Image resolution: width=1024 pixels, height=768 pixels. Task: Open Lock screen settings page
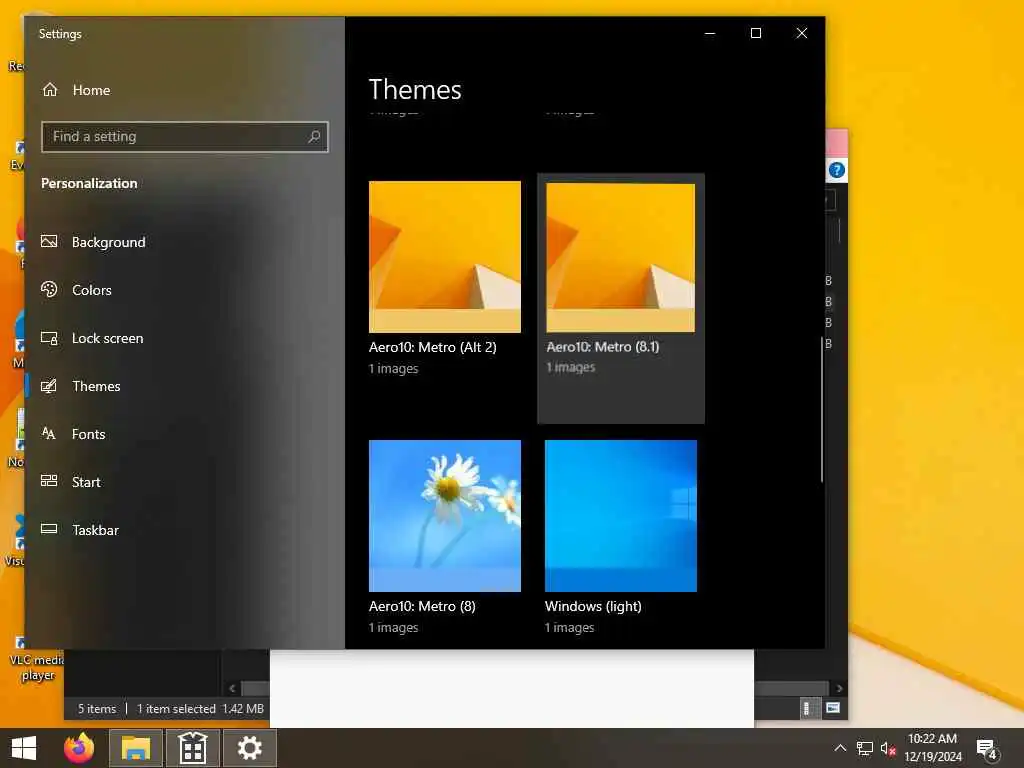click(107, 338)
